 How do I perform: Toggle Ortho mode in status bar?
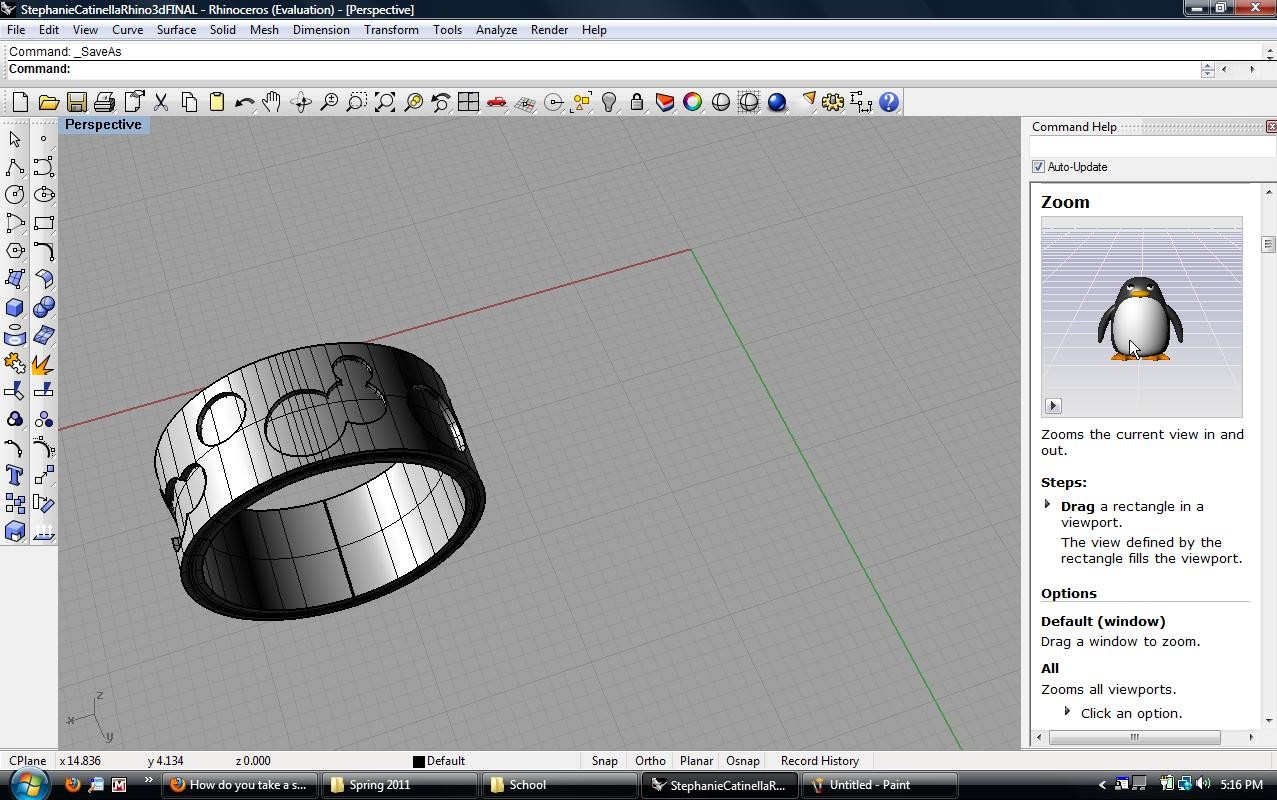650,761
